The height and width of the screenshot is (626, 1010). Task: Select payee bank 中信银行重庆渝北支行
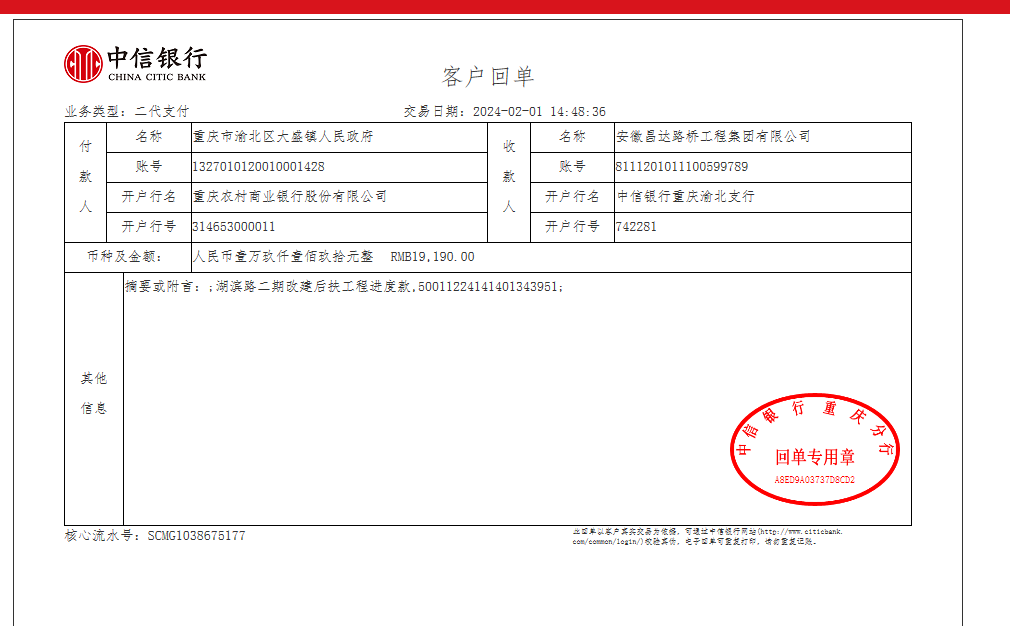click(x=685, y=197)
